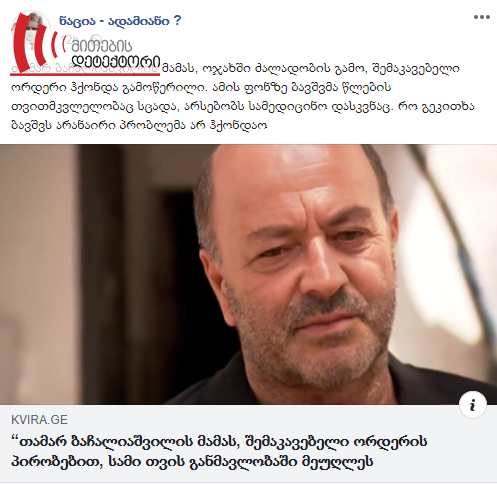Open the ნაცია - ადამიანი ? page name
The width and height of the screenshot is (497, 484).
pos(120,21)
